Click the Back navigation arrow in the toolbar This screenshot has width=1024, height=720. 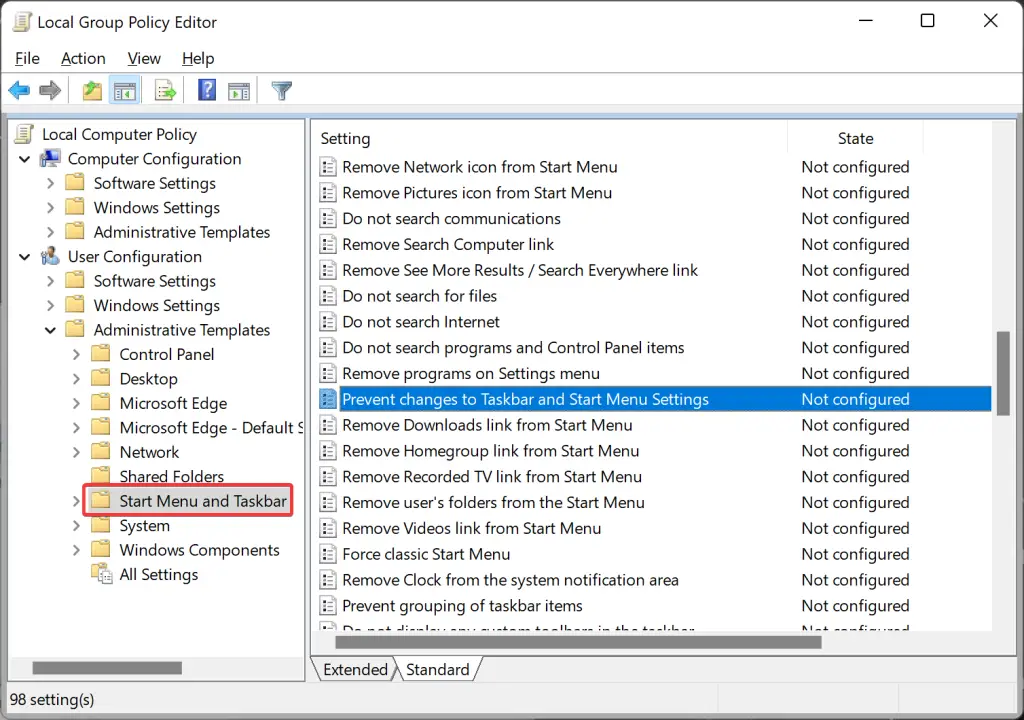pyautogui.click(x=18, y=90)
